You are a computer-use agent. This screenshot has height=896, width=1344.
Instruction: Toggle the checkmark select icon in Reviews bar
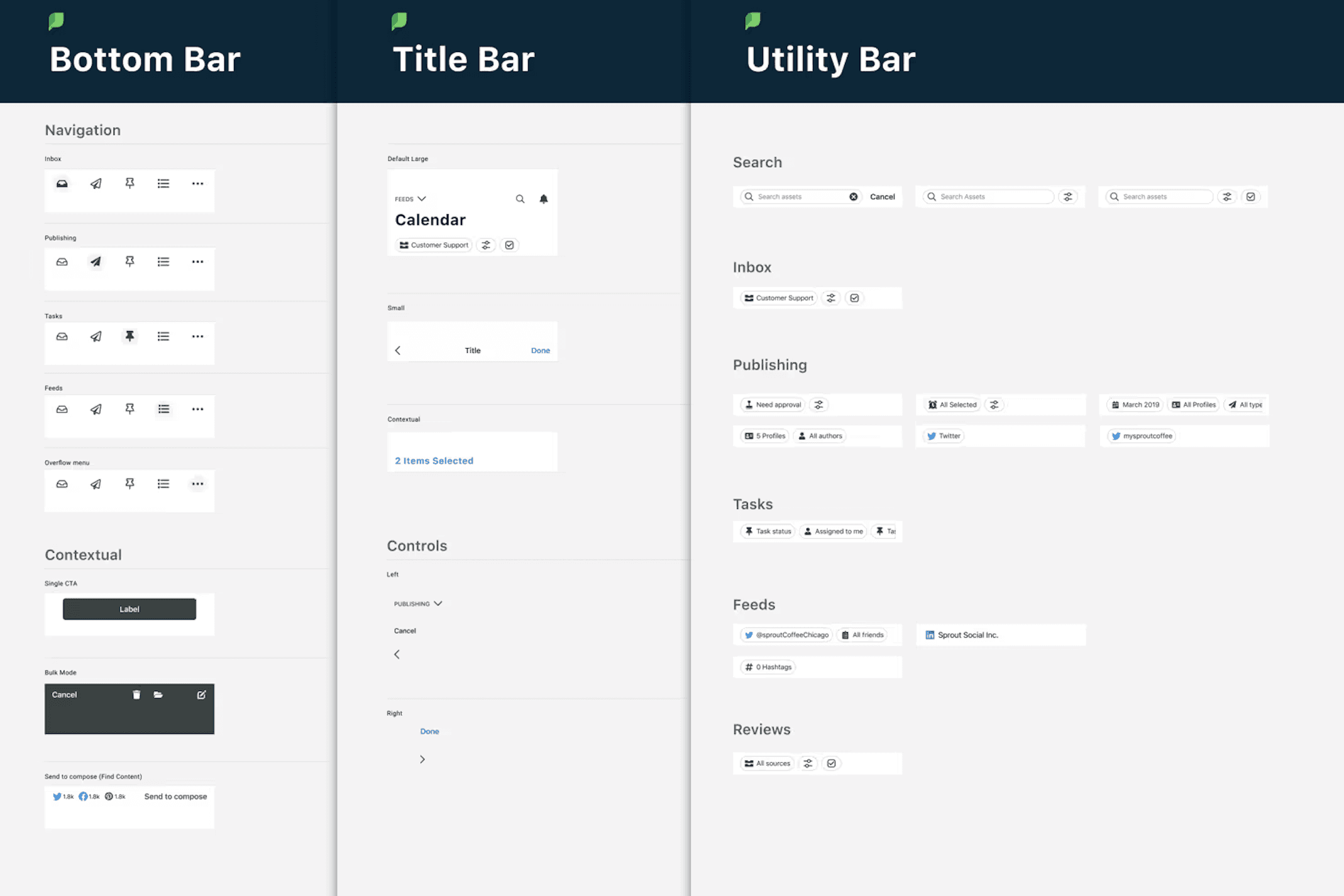coord(831,763)
